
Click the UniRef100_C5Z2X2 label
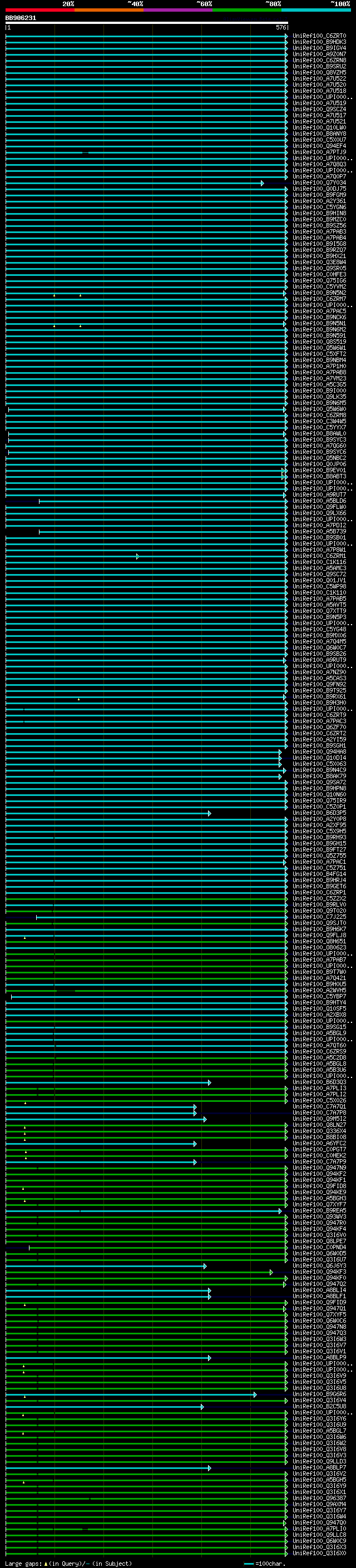319,898
